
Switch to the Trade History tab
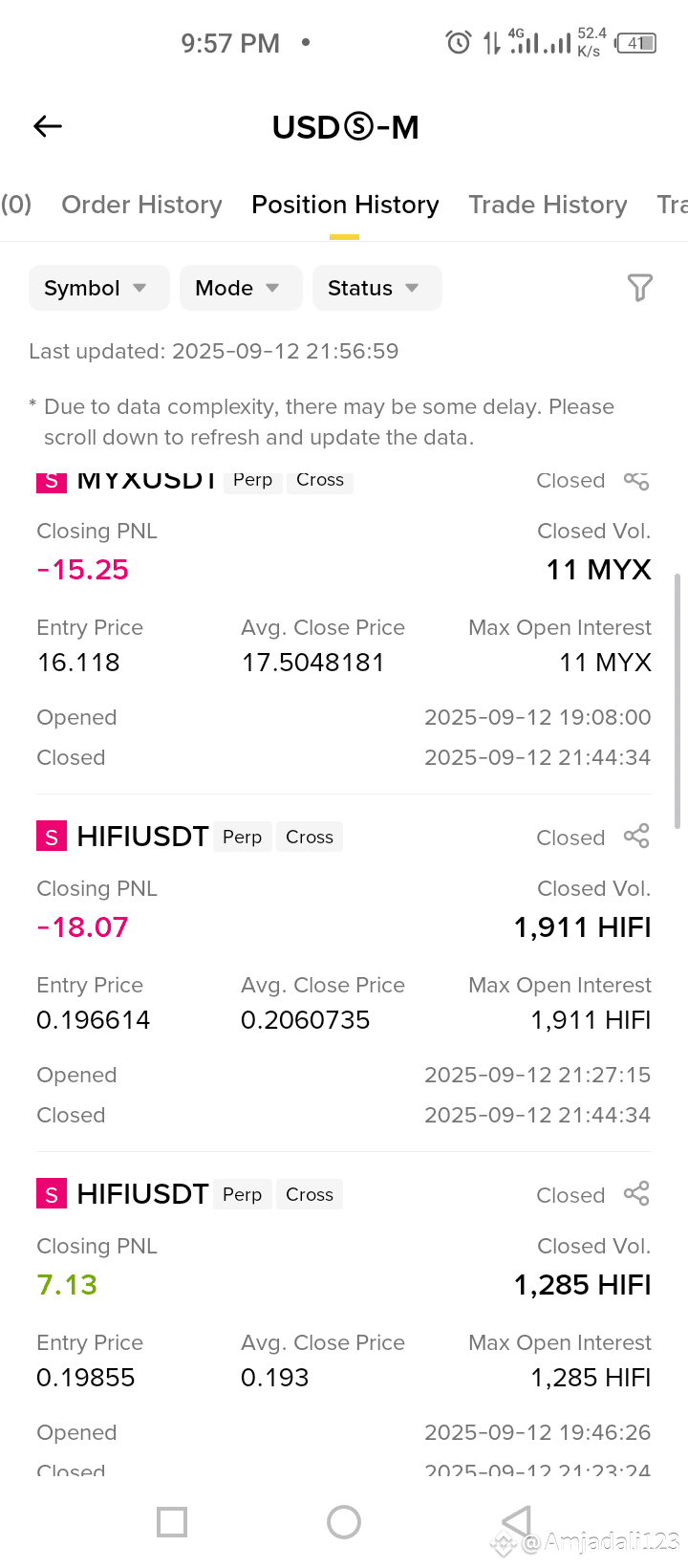click(548, 205)
